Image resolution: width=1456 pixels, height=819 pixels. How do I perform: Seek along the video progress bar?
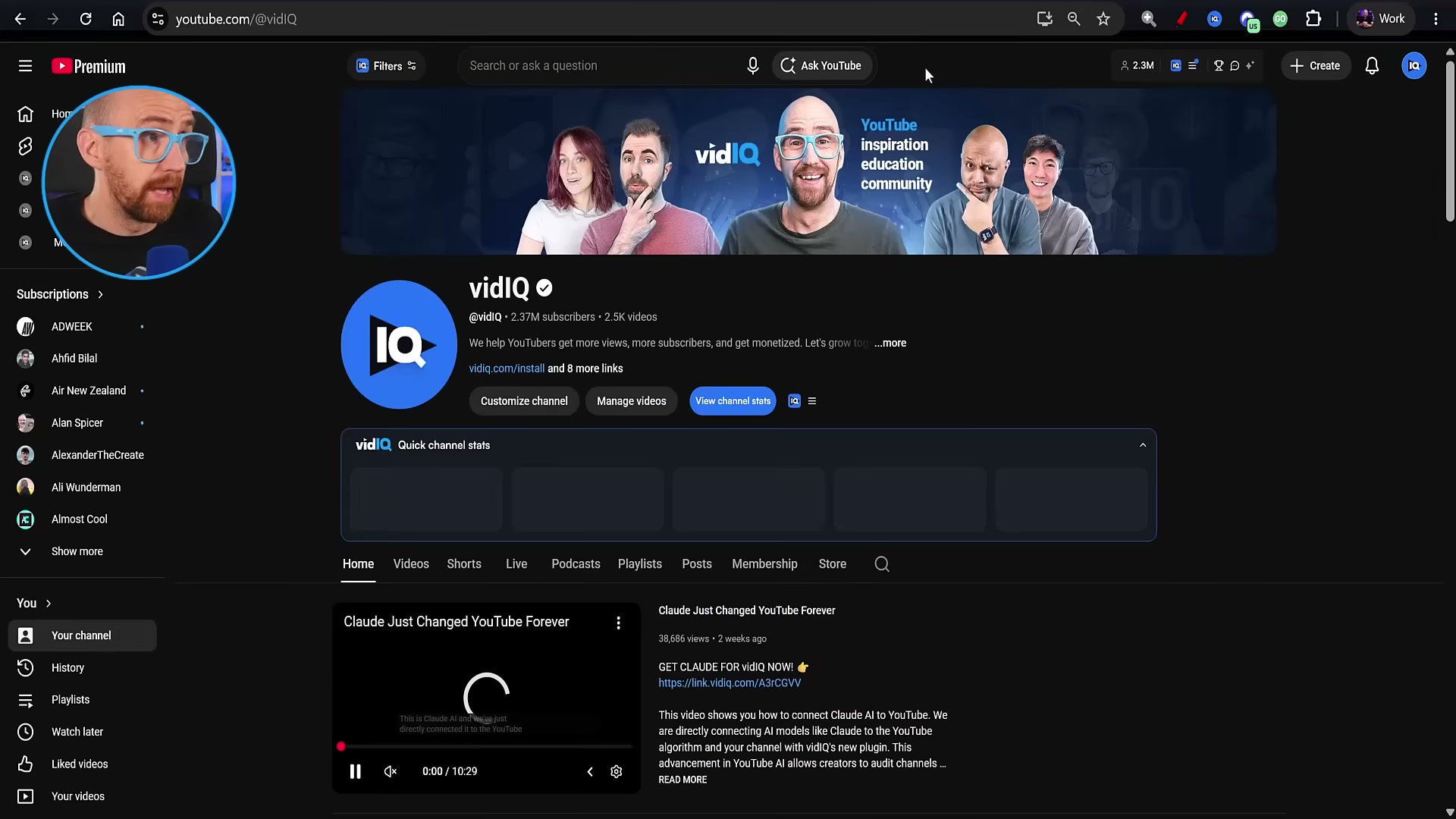point(486,747)
